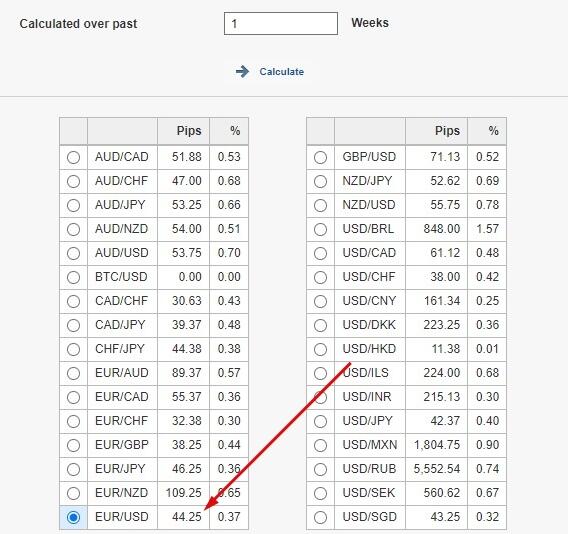Click the 223.25 pips value for USD/DKK
This screenshot has width=568, height=534.
(x=442, y=325)
